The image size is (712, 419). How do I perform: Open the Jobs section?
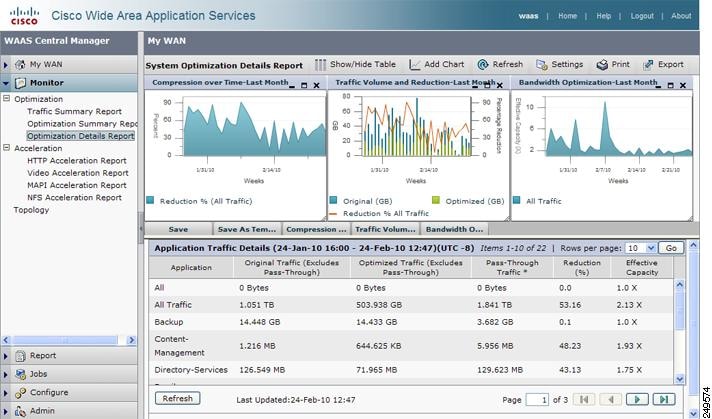point(39,374)
